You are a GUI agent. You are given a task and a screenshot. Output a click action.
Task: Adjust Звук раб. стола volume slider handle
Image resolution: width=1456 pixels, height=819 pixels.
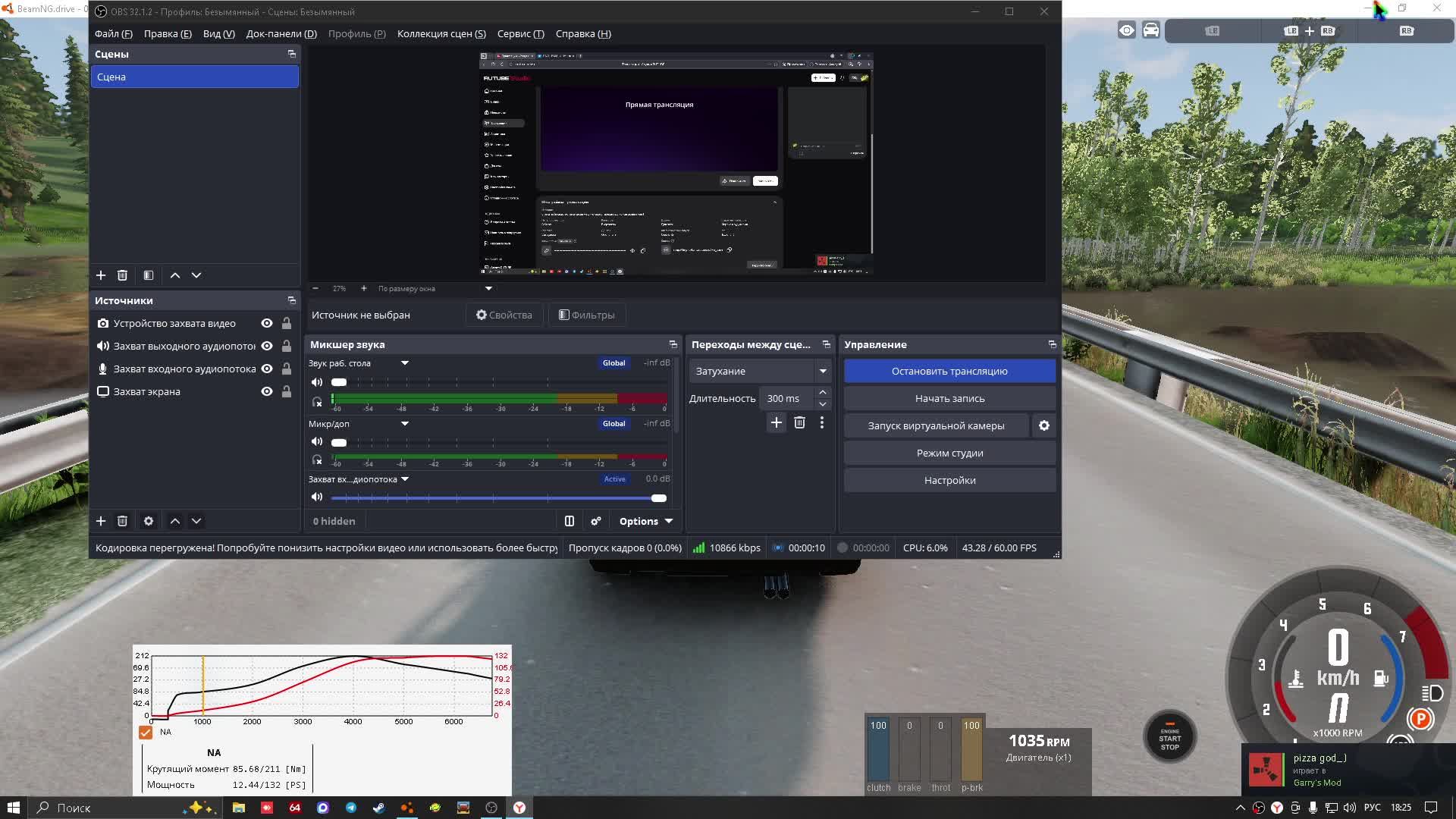coord(339,382)
